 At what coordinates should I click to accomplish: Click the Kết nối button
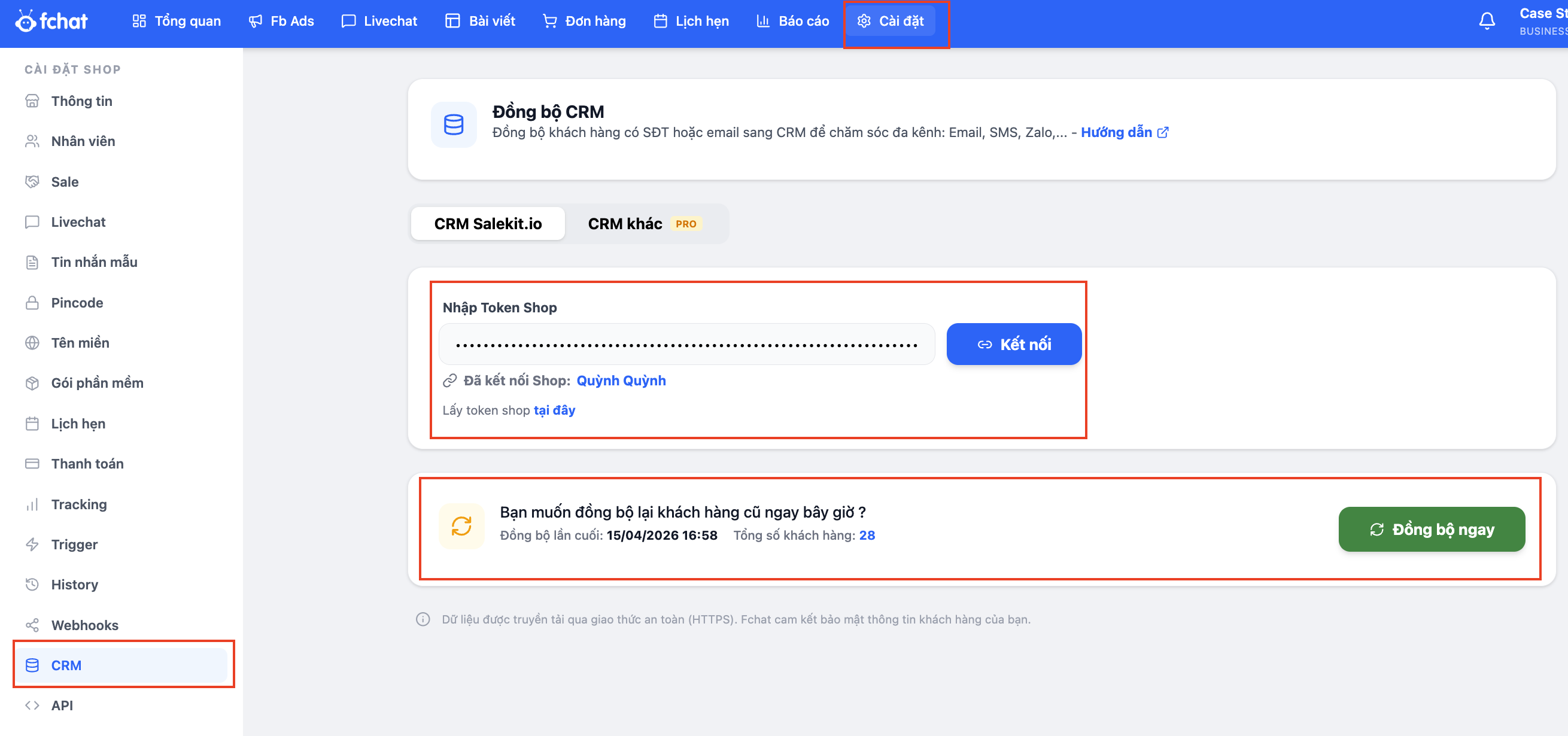click(1014, 344)
